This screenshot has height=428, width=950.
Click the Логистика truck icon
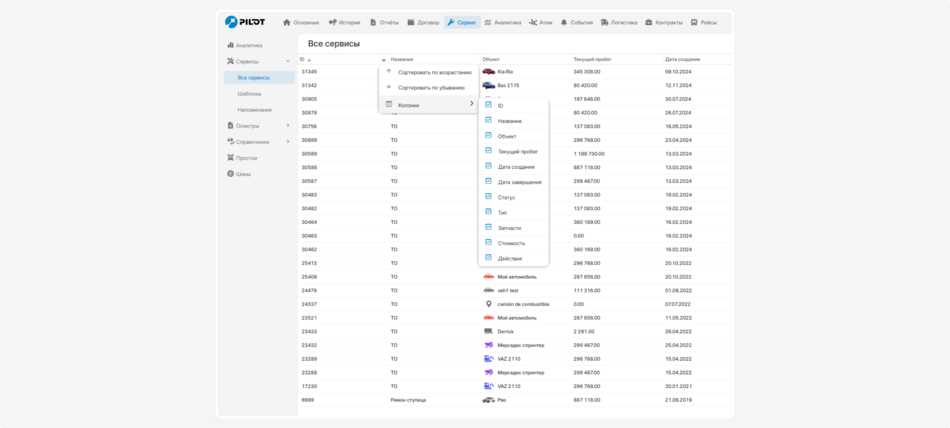click(605, 22)
